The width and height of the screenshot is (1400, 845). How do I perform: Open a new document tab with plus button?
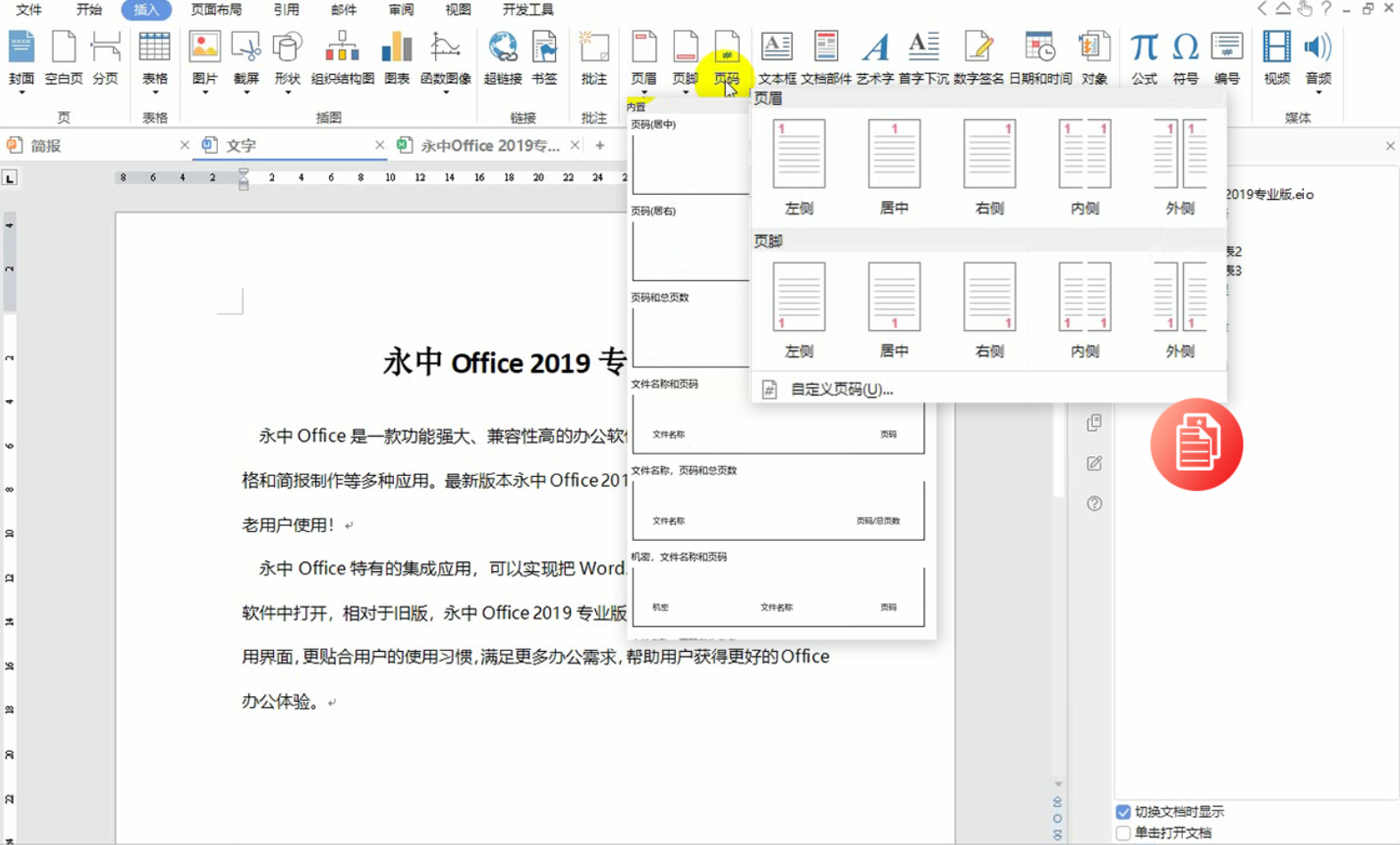pos(600,146)
